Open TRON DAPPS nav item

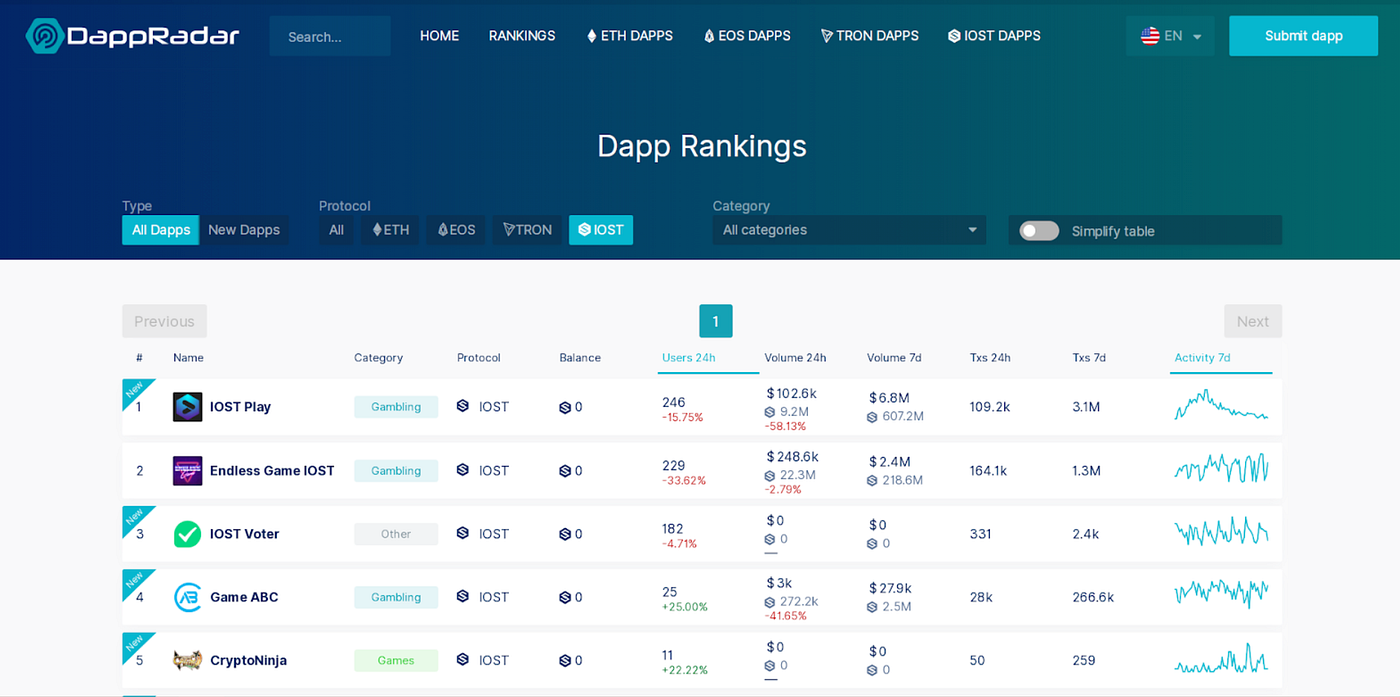point(869,36)
